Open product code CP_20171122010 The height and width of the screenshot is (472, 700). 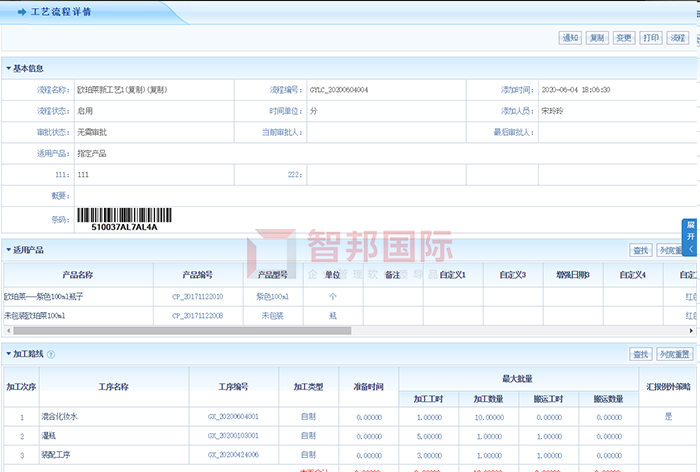(197, 297)
